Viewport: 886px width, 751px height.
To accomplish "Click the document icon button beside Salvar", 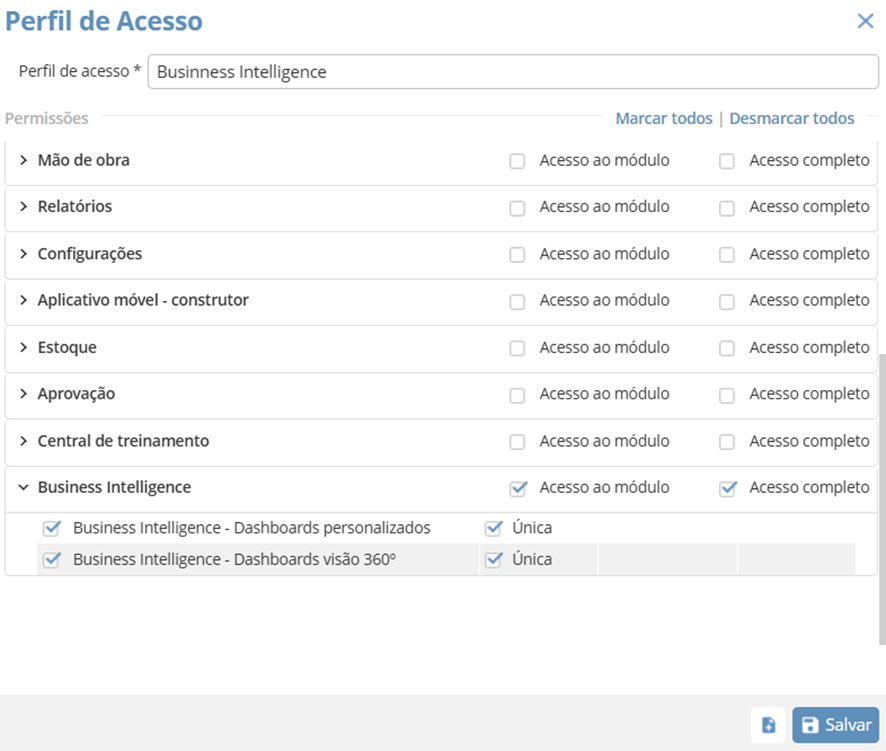I will (x=768, y=725).
